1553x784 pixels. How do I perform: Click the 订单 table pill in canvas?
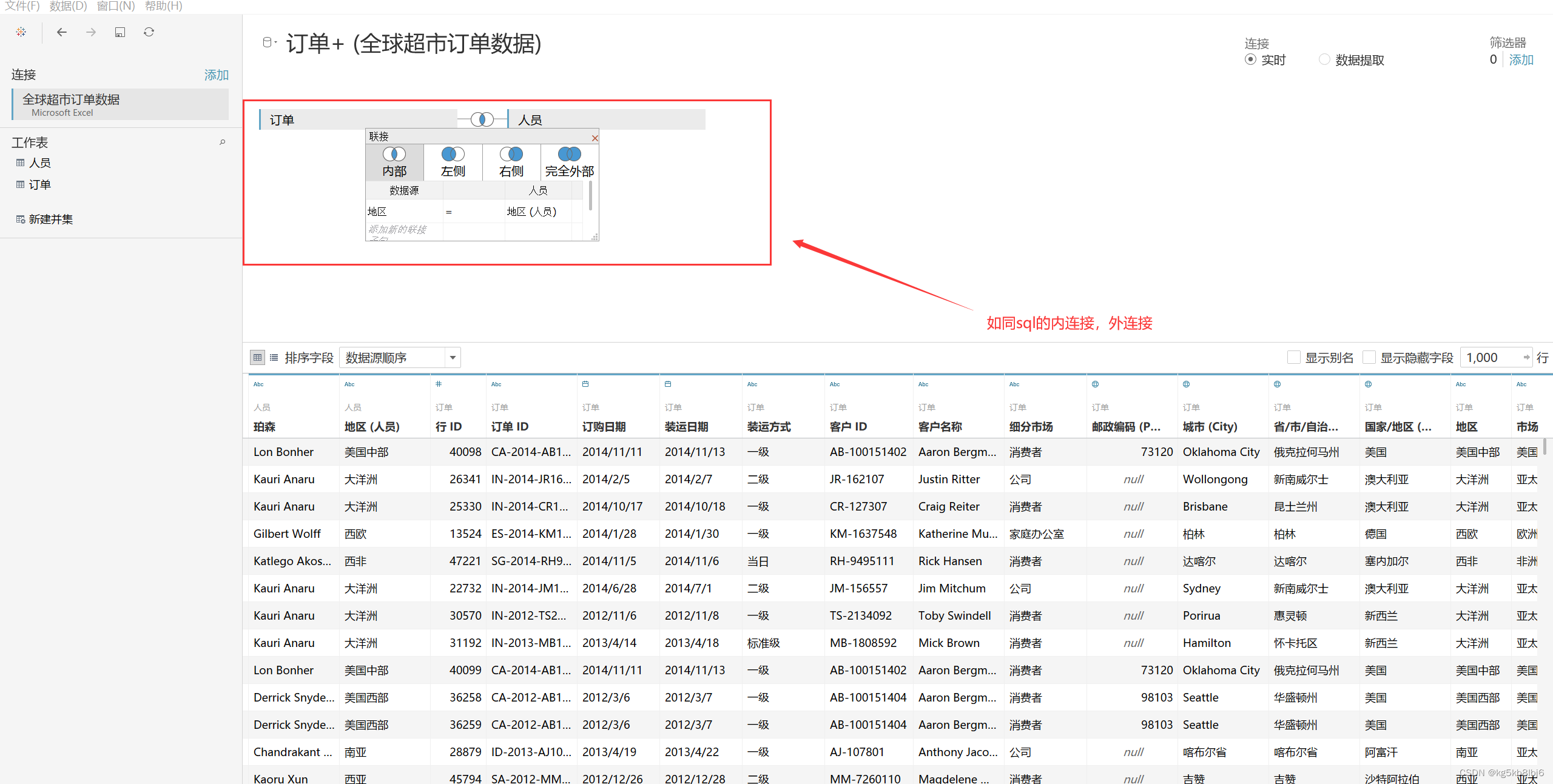tap(358, 119)
